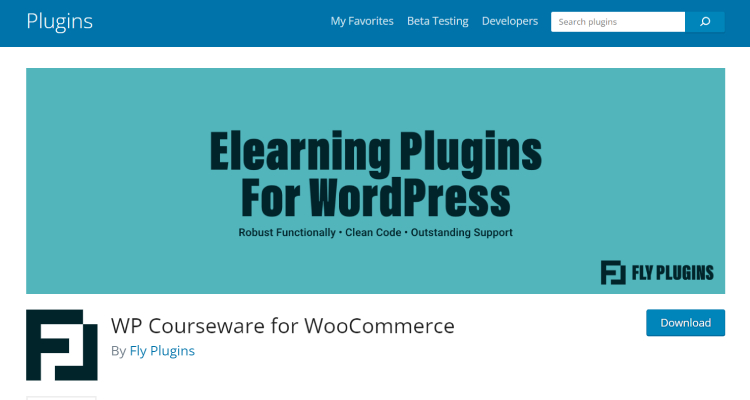The width and height of the screenshot is (750, 400).
Task: Click the Fly Plugins square logo icon
Action: (x=62, y=344)
